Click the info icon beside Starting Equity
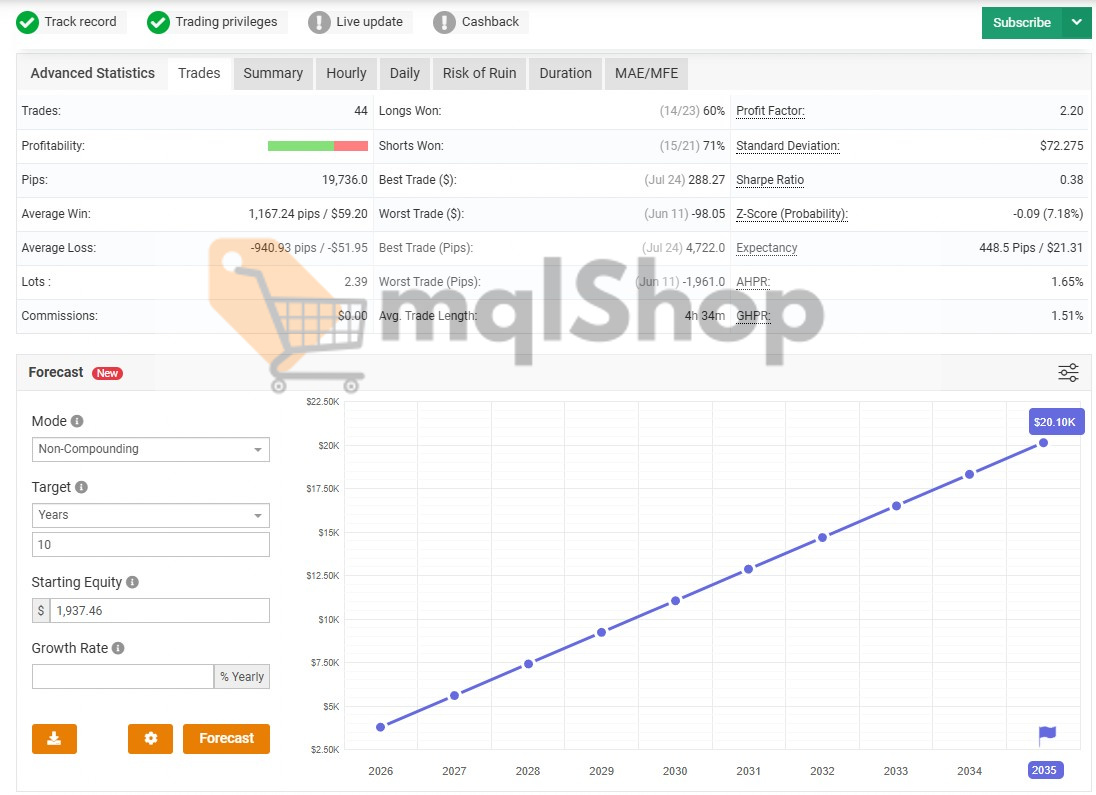 click(x=132, y=582)
